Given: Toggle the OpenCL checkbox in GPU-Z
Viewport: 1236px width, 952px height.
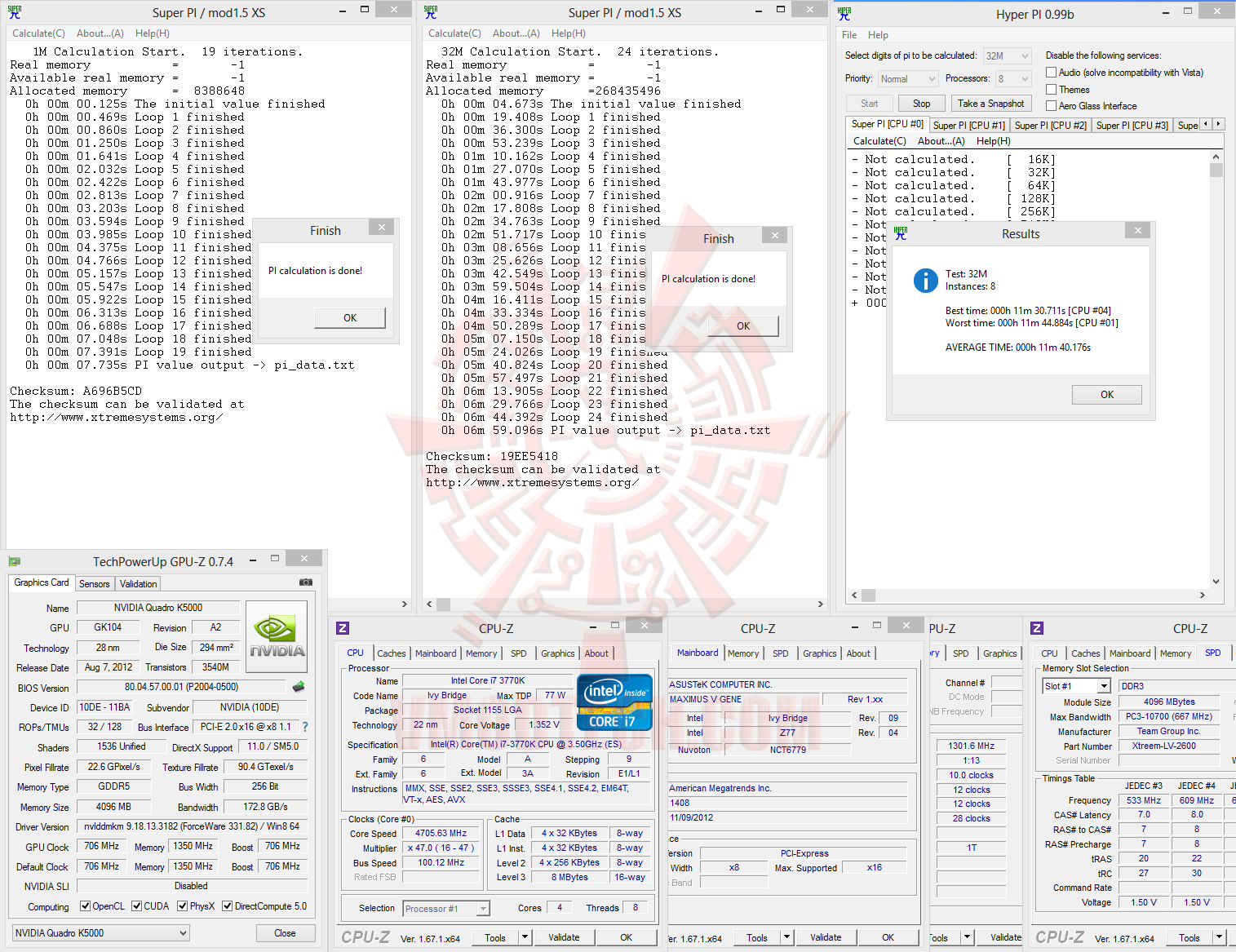Looking at the screenshot, I should tap(85, 906).
